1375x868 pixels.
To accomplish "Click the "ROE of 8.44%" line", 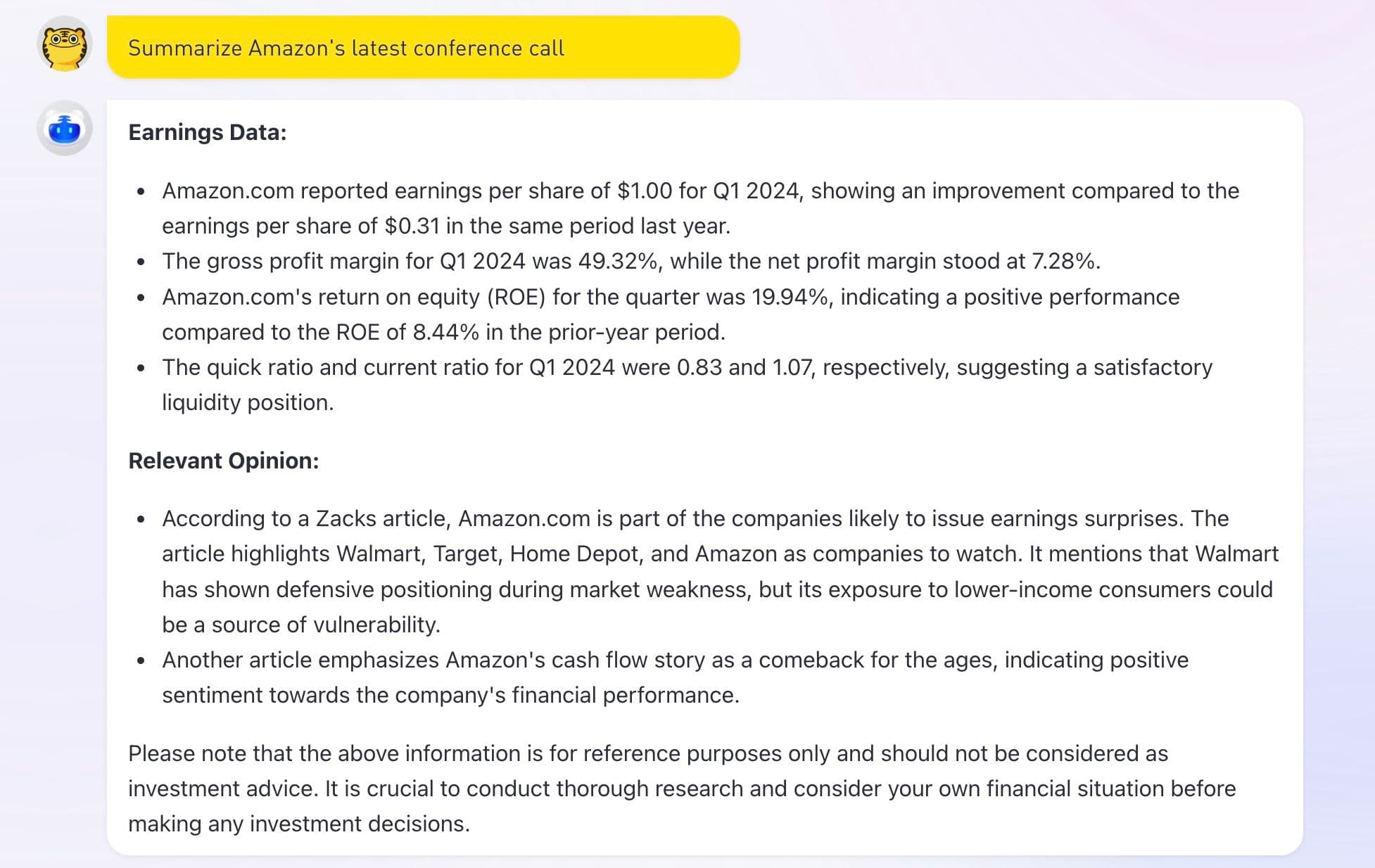I will tap(443, 333).
